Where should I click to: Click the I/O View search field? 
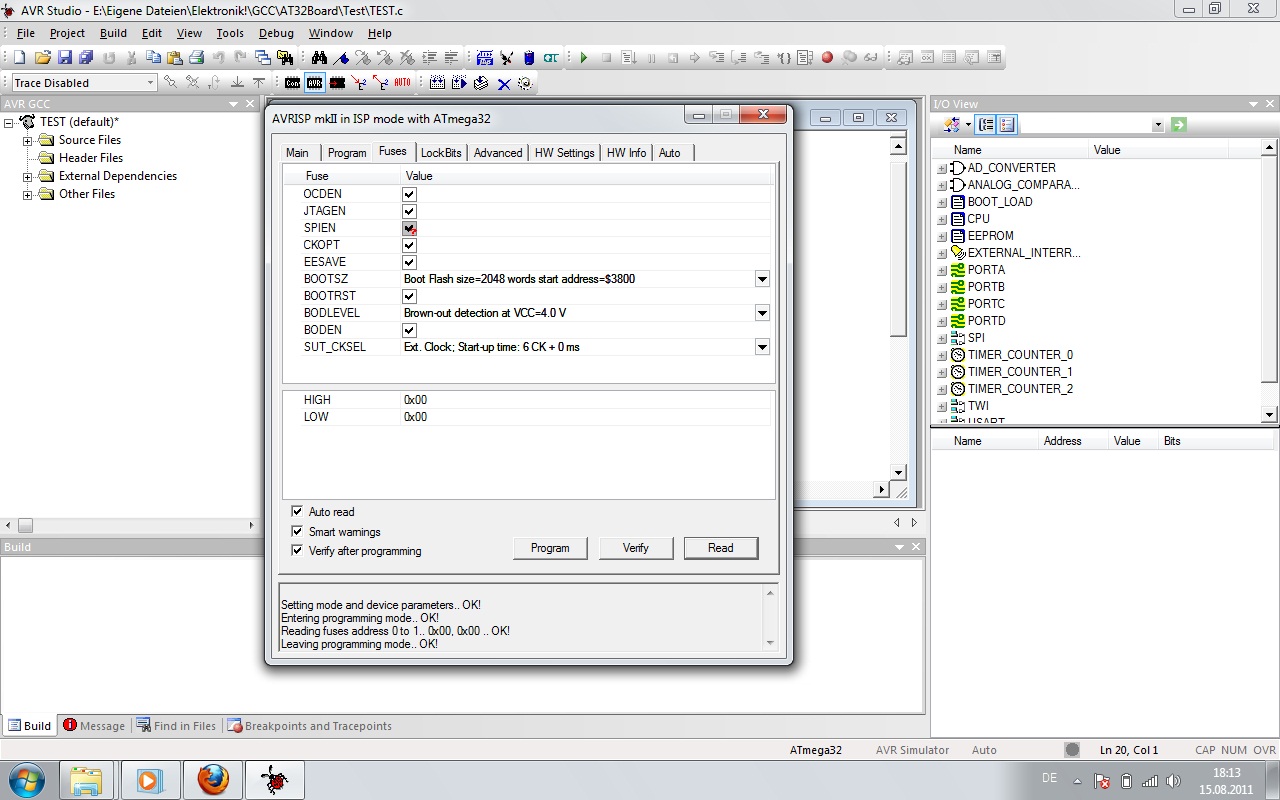point(1092,125)
